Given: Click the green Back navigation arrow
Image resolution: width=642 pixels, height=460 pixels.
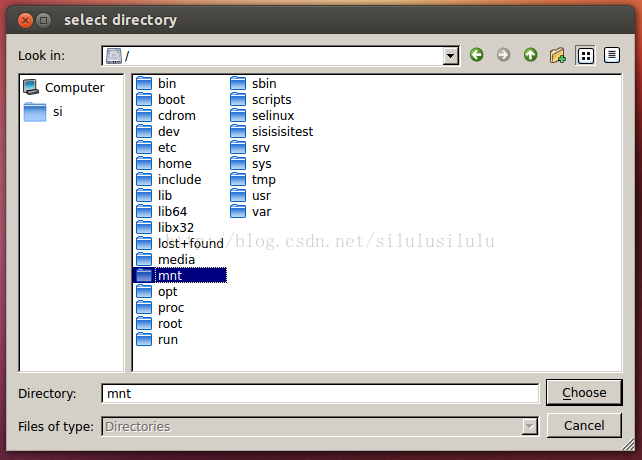Looking at the screenshot, I should [x=476, y=55].
